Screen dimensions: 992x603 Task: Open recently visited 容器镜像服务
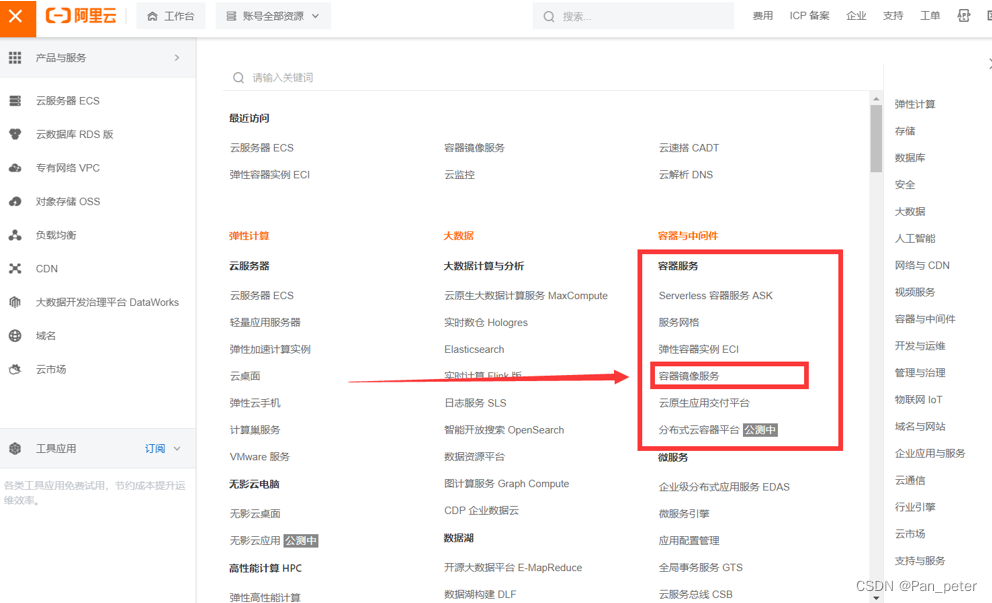pos(474,147)
